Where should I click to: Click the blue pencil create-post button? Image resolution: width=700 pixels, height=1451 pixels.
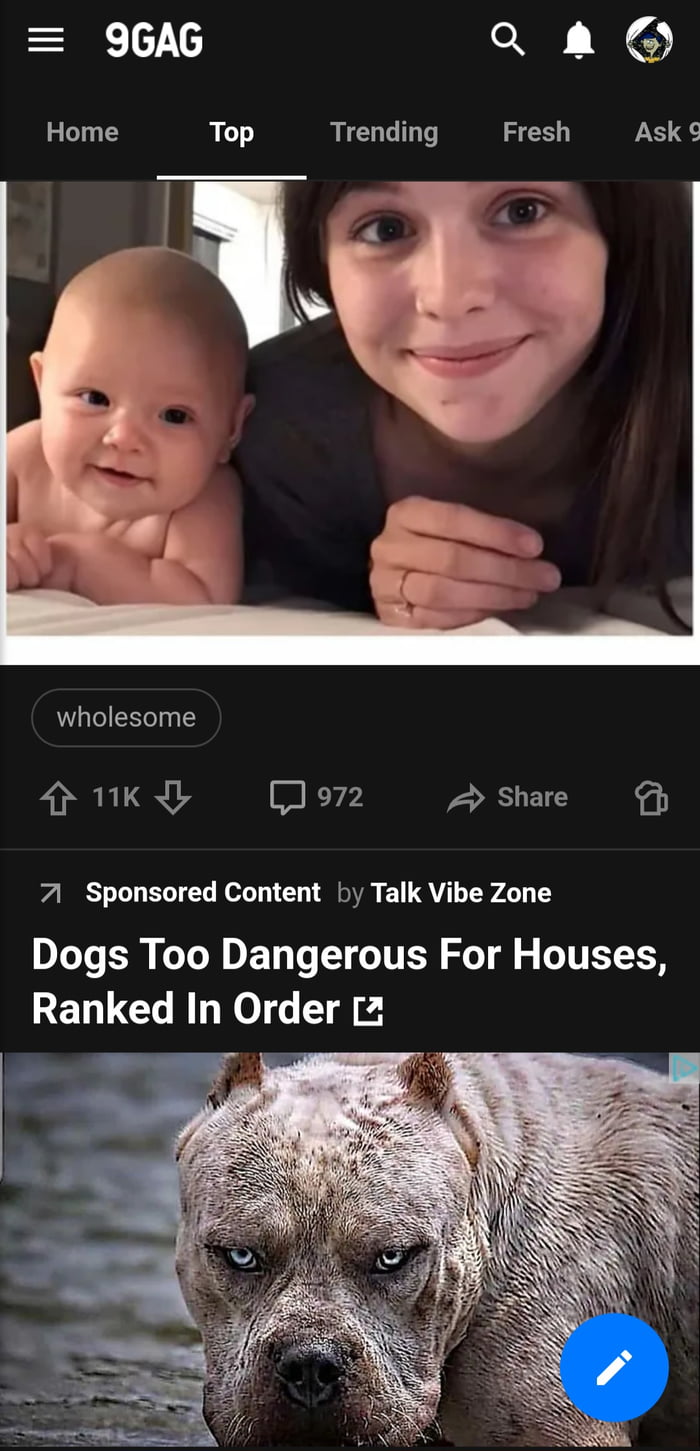(614, 1368)
